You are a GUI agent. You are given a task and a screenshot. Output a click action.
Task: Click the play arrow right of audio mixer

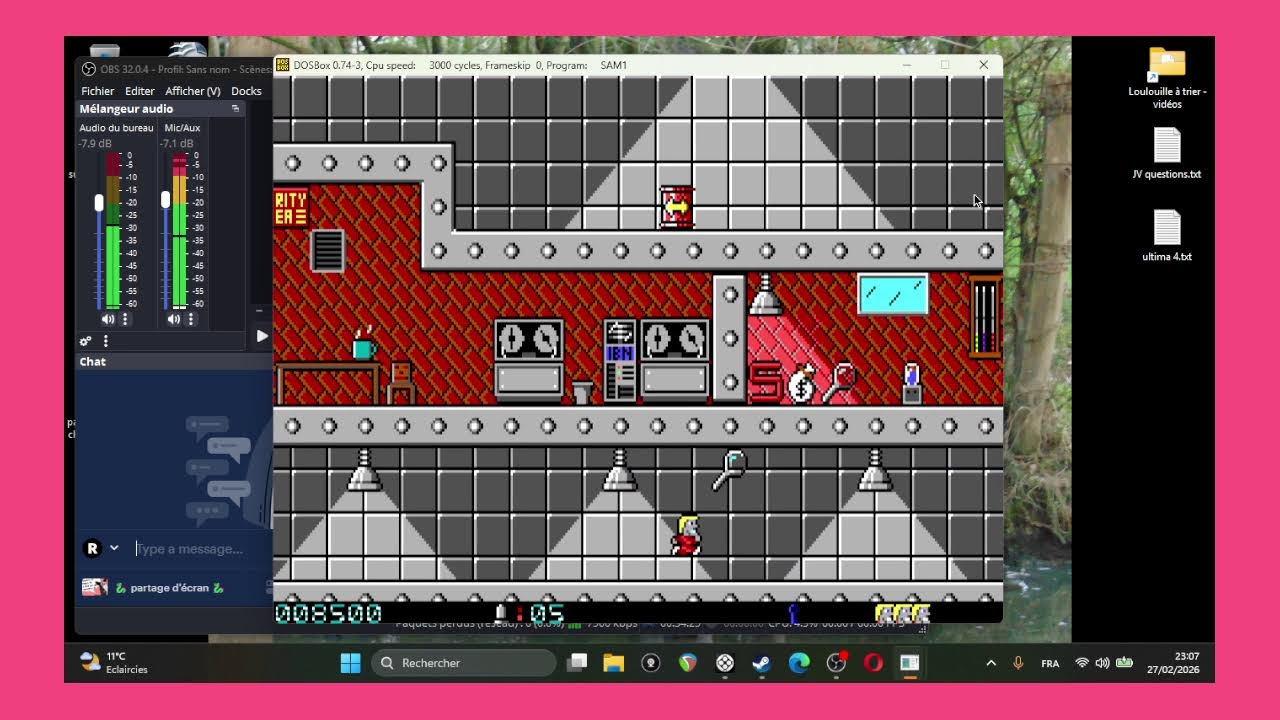(x=261, y=336)
